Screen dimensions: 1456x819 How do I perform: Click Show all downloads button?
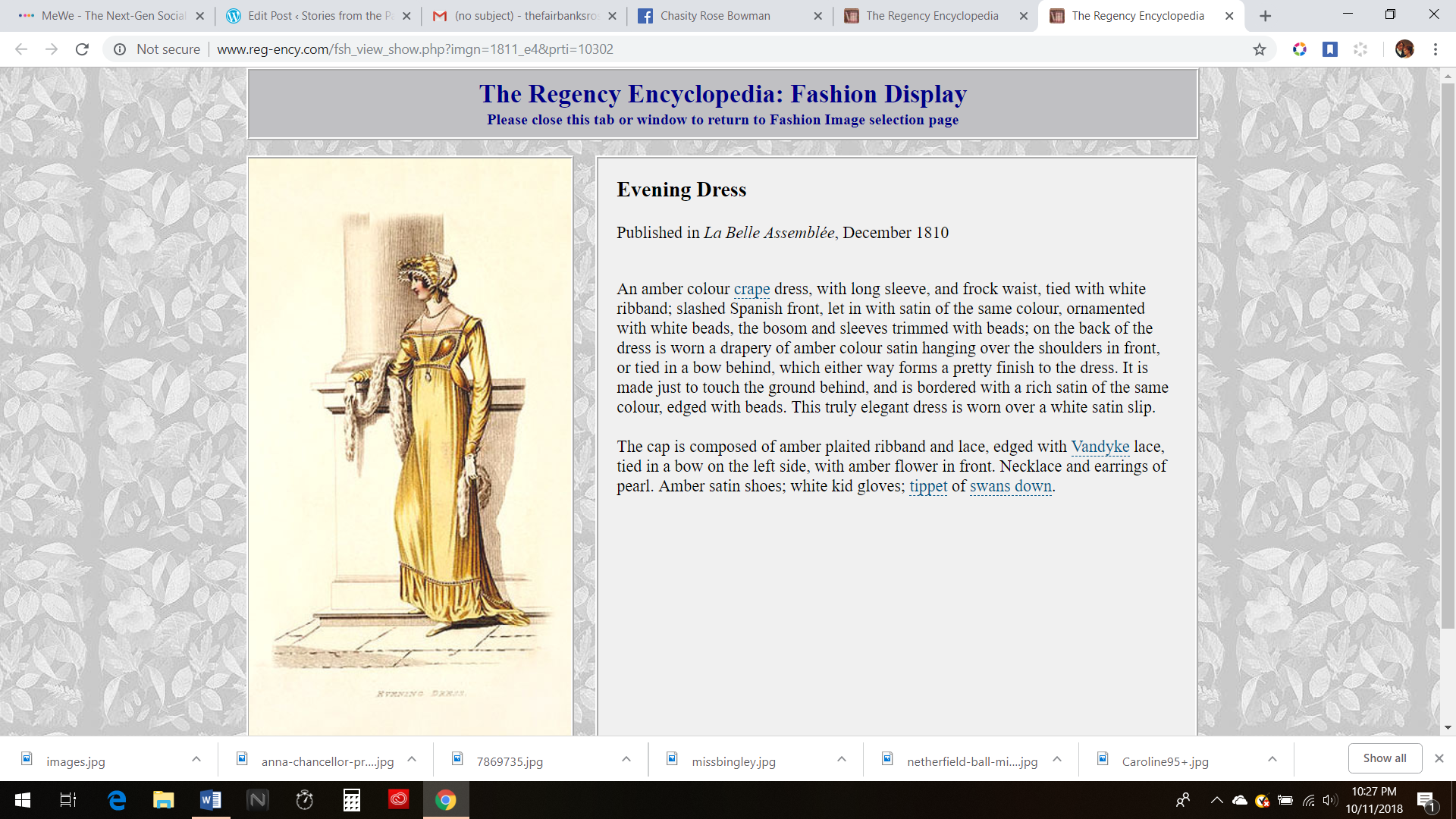click(1384, 758)
